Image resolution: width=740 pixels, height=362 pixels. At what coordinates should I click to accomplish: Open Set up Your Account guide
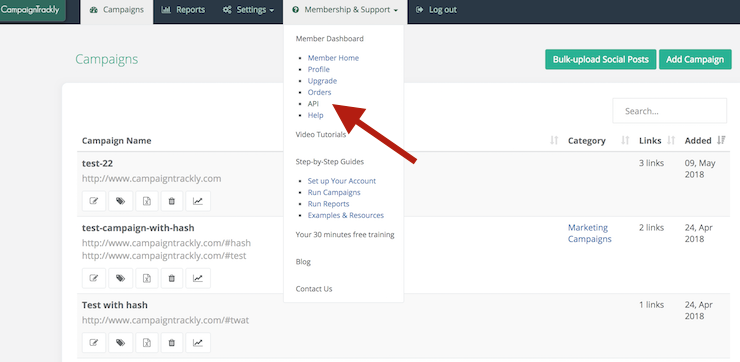[x=342, y=181]
